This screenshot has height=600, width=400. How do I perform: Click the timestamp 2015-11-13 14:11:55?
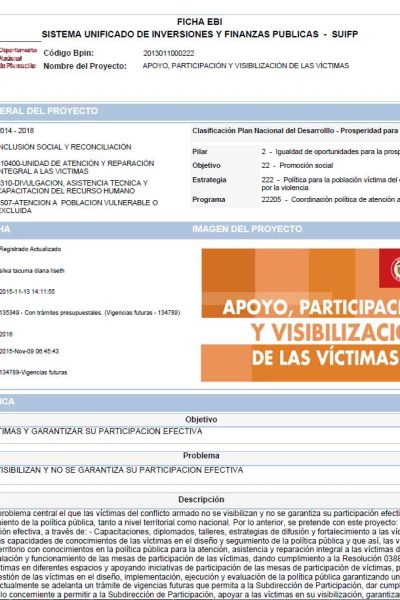tap(27, 292)
